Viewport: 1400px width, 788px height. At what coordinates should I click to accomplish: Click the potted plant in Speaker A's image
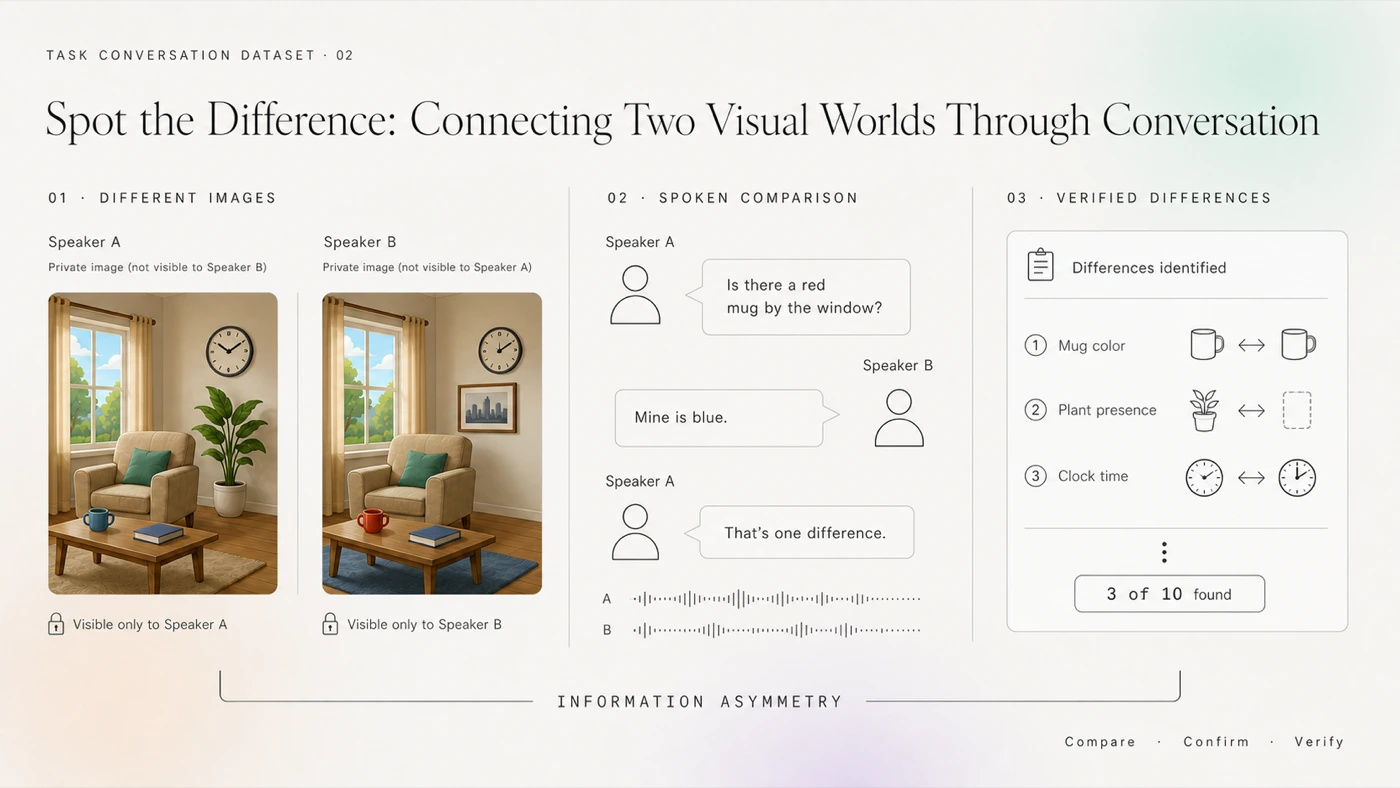coord(228,451)
